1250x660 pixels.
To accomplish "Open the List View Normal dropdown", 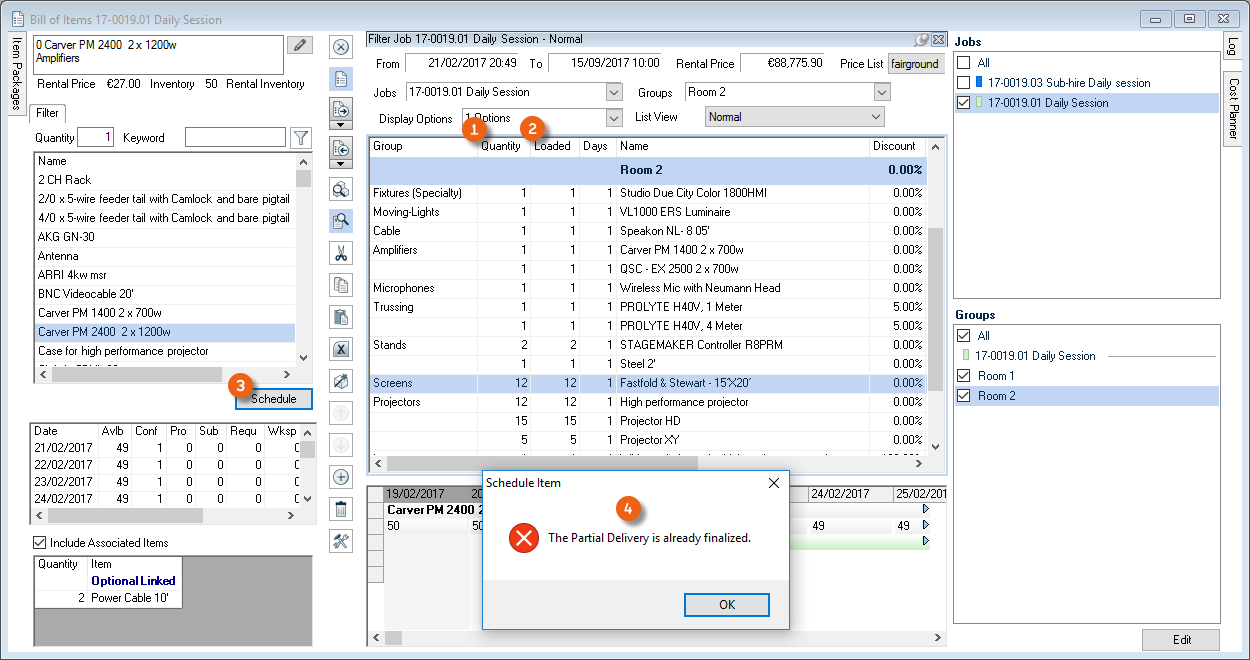I will point(876,117).
